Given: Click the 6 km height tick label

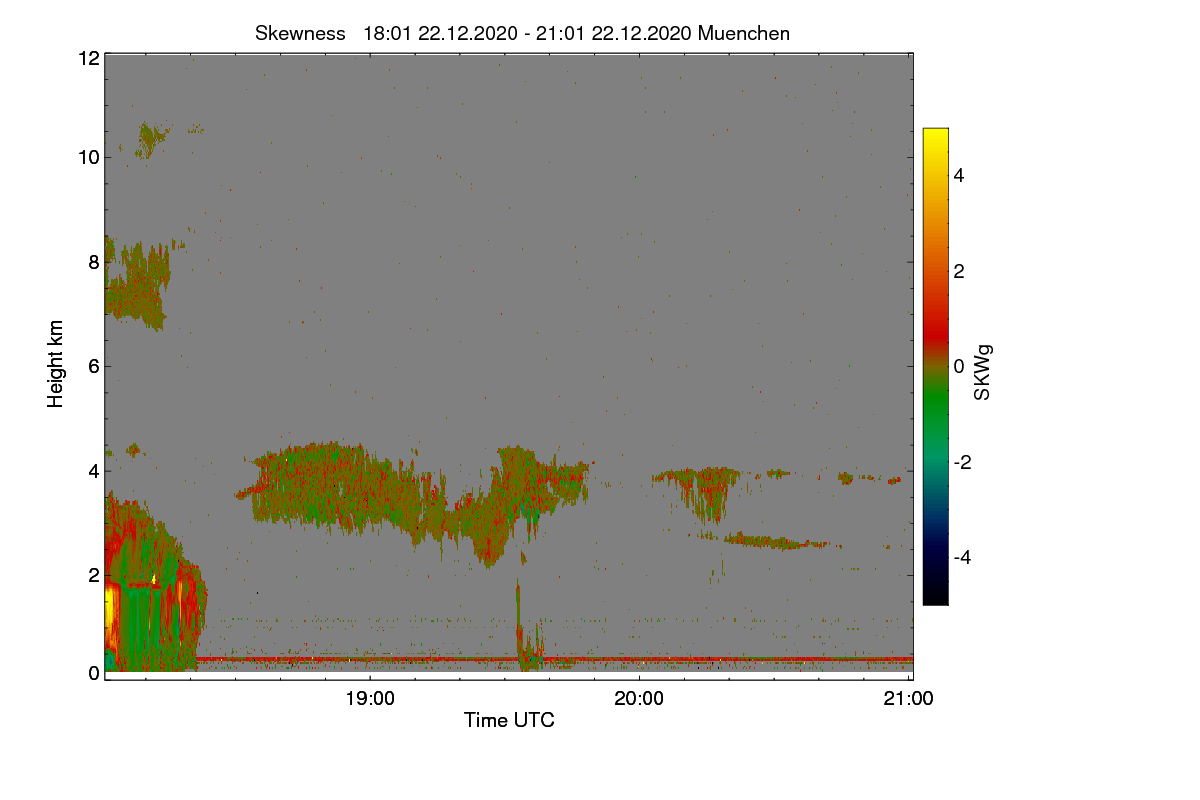Looking at the screenshot, I should [93, 366].
